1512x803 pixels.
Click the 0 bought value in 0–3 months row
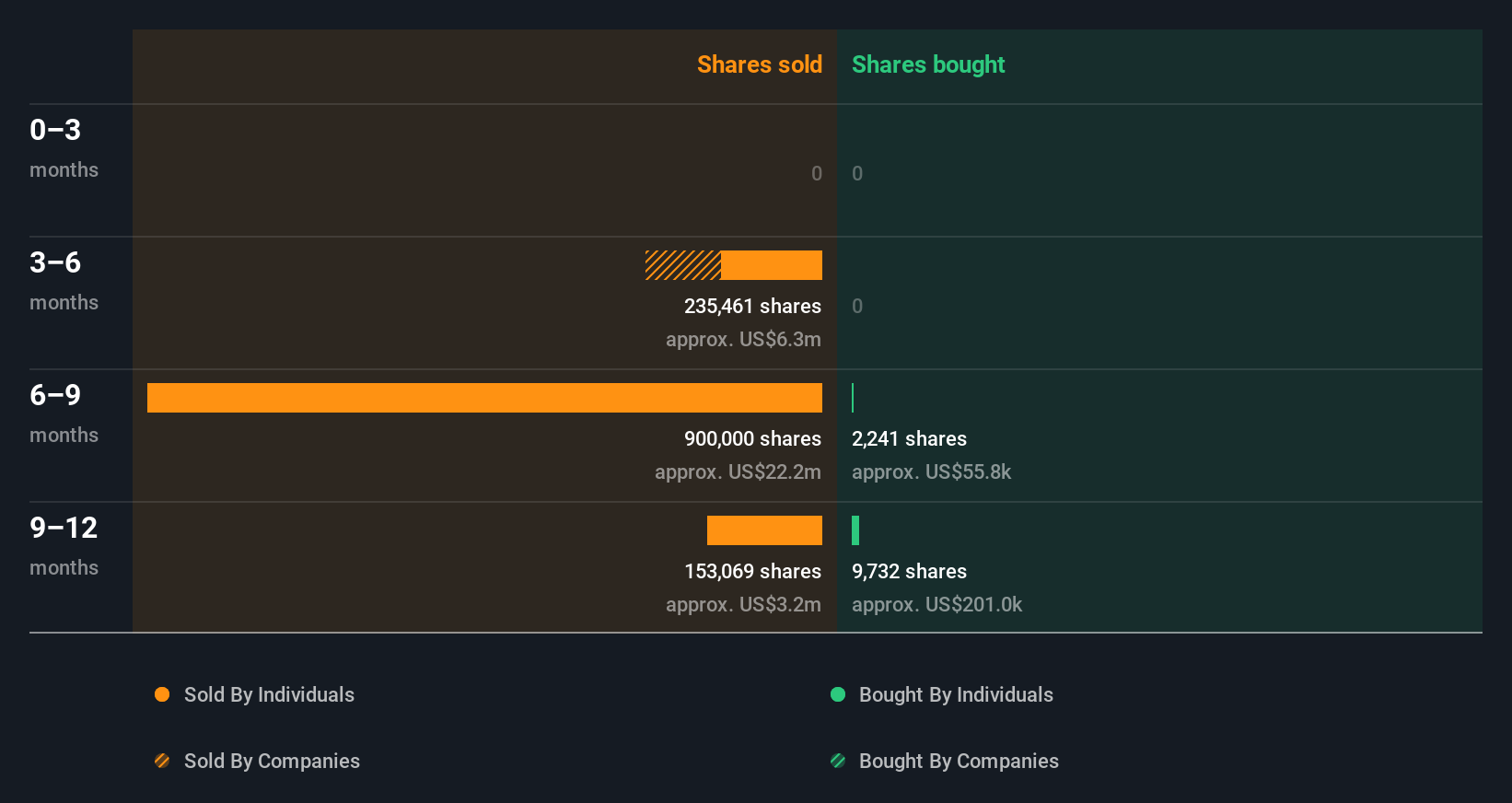[x=857, y=173]
